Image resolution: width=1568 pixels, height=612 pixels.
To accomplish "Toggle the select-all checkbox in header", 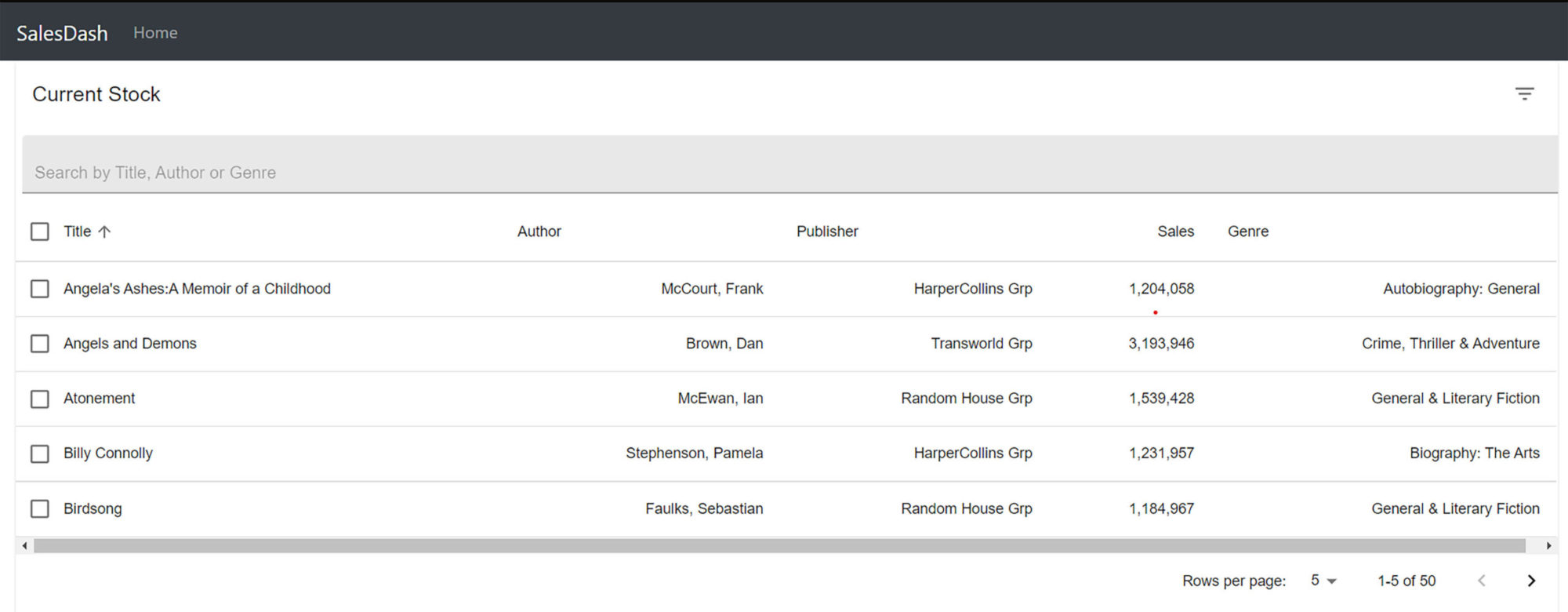I will coord(39,231).
